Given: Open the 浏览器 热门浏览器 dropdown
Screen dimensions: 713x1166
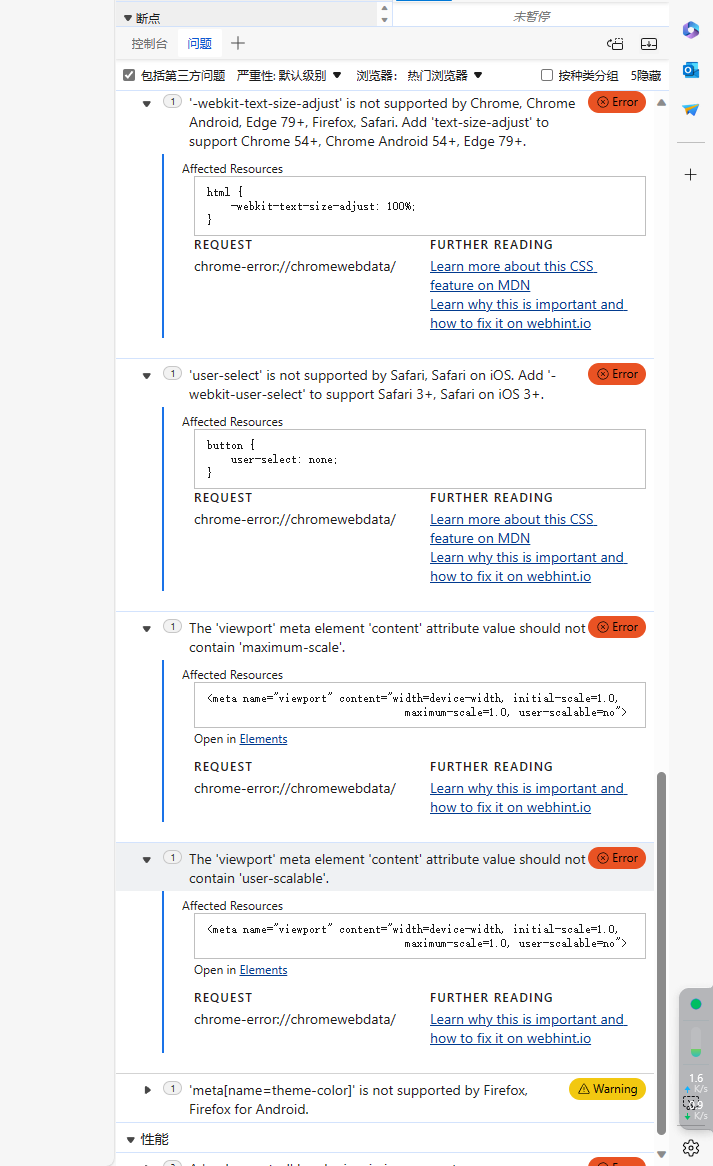Looking at the screenshot, I should 420,75.
